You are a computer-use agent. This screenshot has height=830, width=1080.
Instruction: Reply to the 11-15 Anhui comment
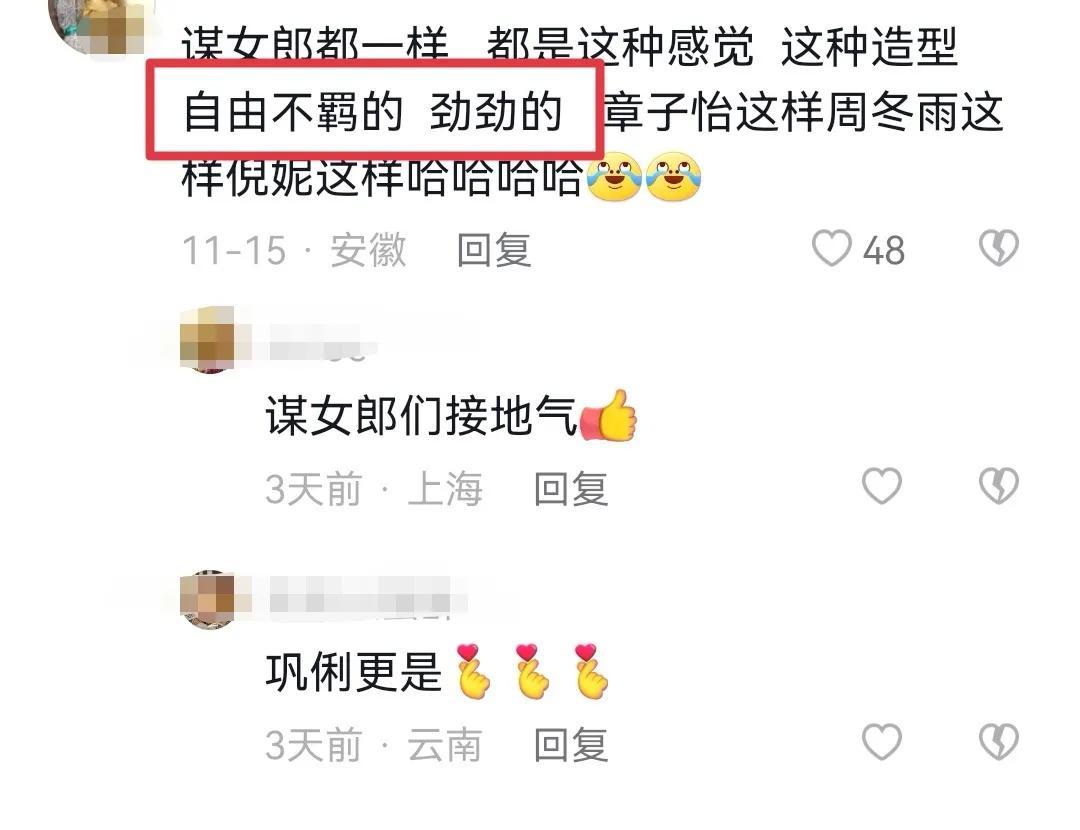[494, 249]
